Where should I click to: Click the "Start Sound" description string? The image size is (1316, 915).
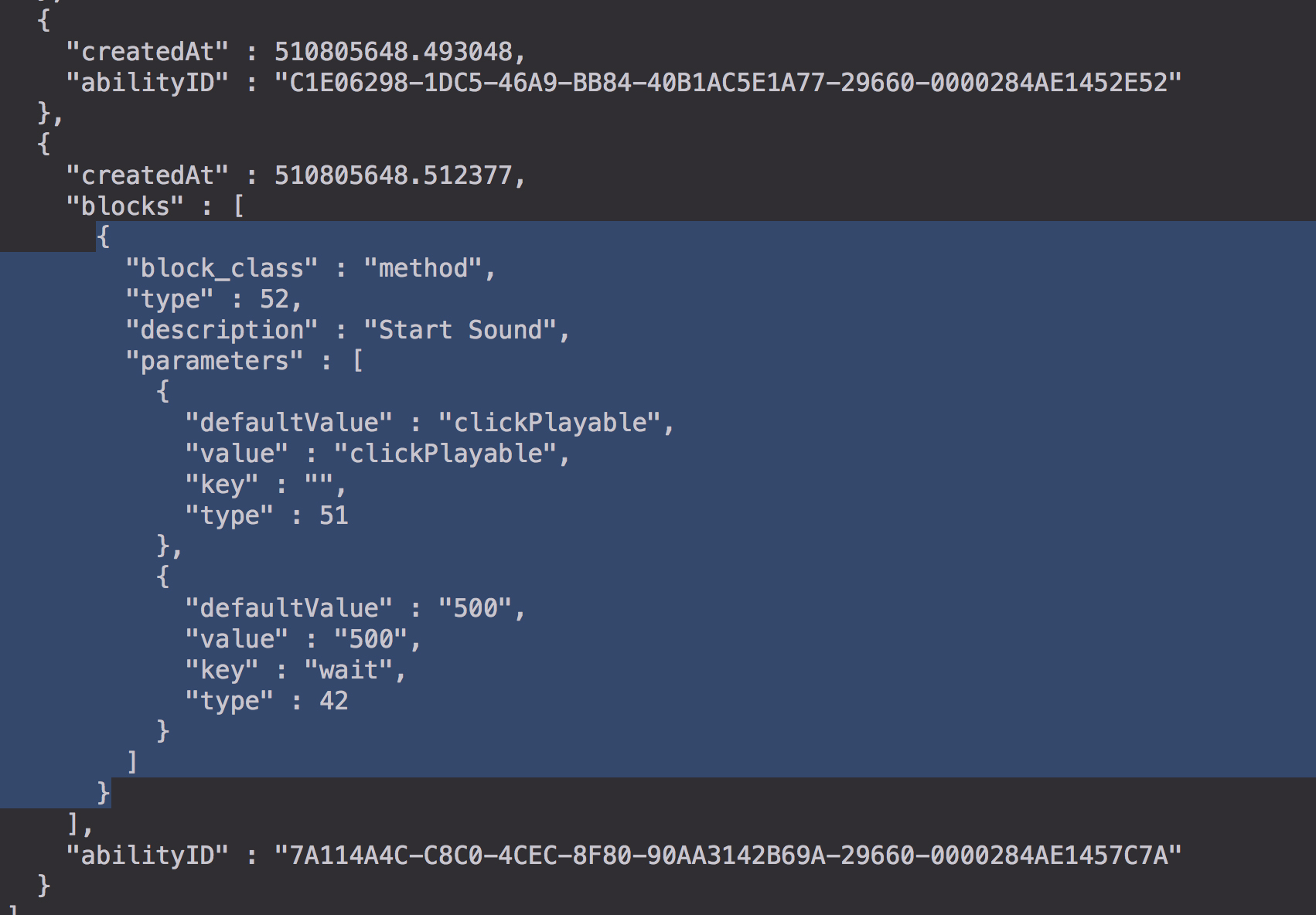coord(460,330)
